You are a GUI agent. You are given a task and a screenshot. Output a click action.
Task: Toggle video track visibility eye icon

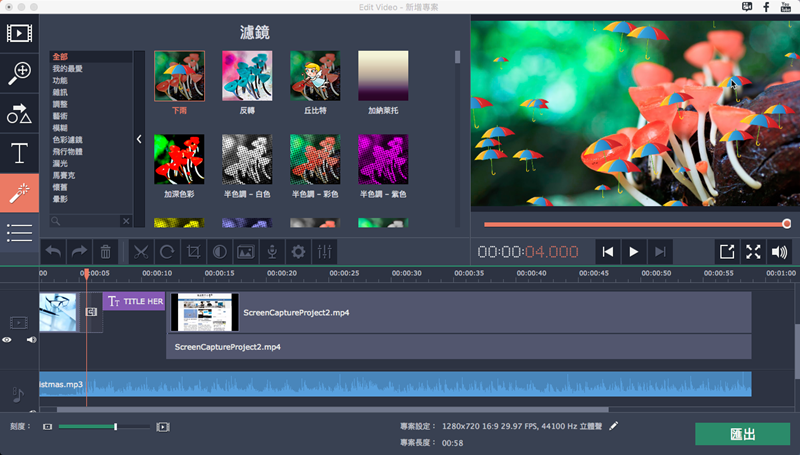7,340
